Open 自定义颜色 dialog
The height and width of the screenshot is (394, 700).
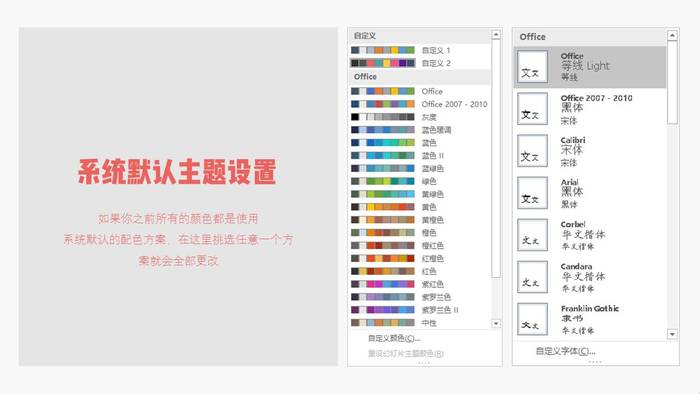tap(394, 338)
